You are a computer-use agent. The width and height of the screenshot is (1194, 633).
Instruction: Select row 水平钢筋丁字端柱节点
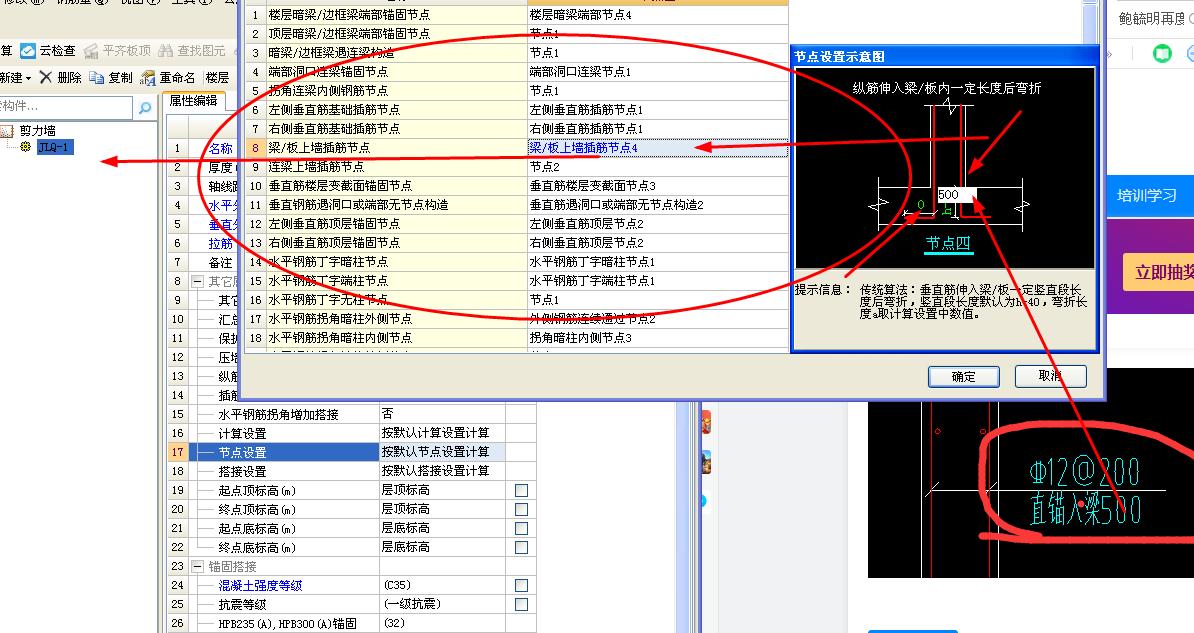click(396, 281)
